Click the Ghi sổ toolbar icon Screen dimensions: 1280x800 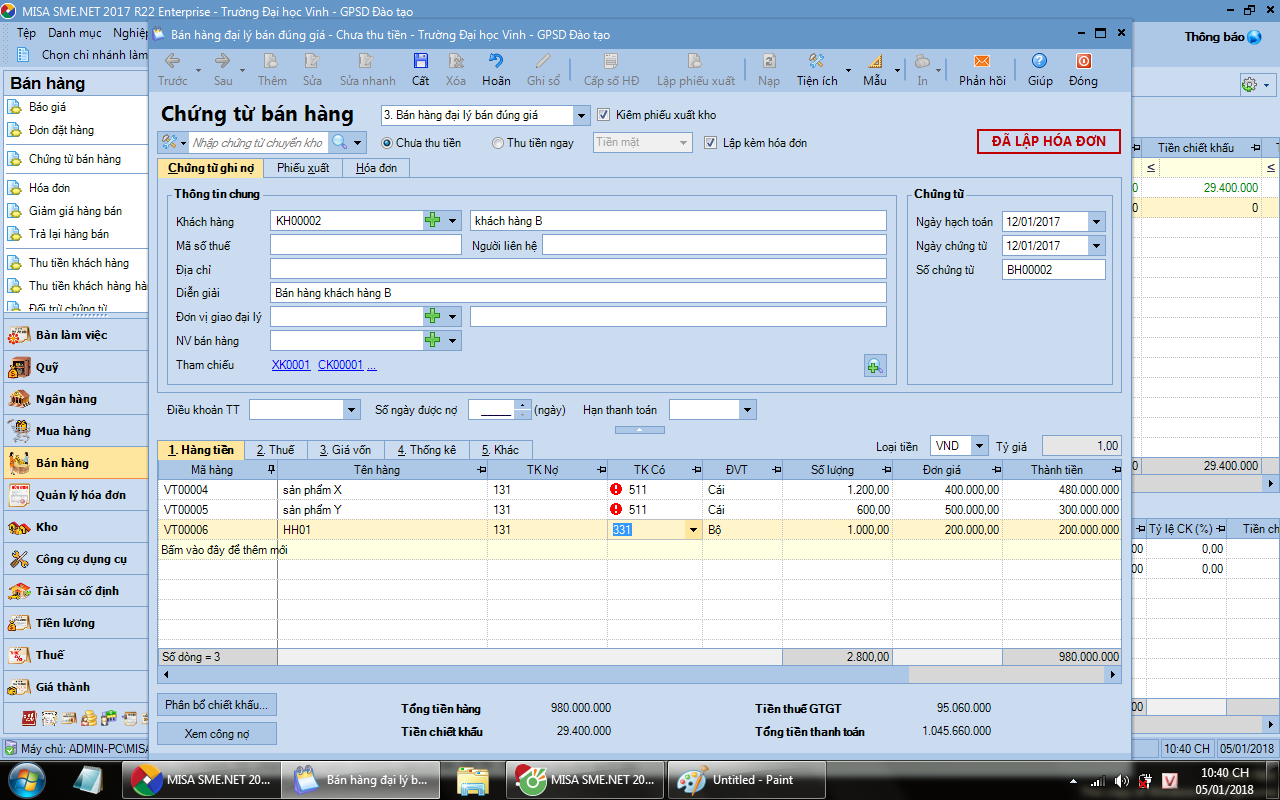(543, 62)
